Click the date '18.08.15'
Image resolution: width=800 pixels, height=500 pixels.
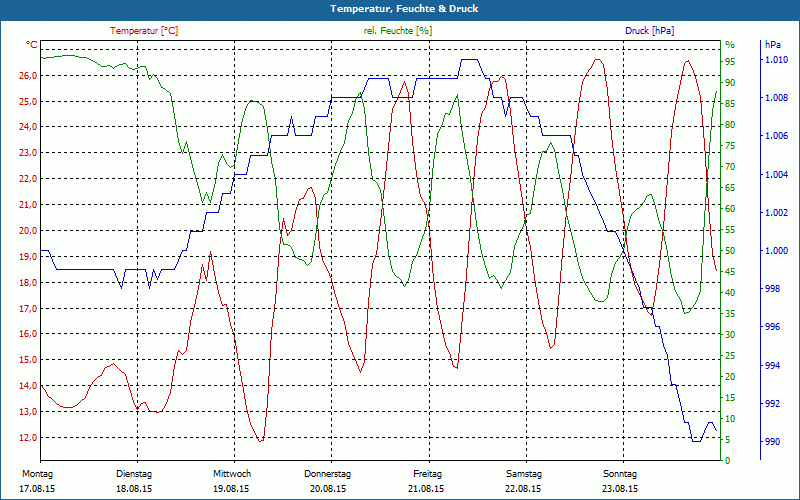(x=134, y=489)
